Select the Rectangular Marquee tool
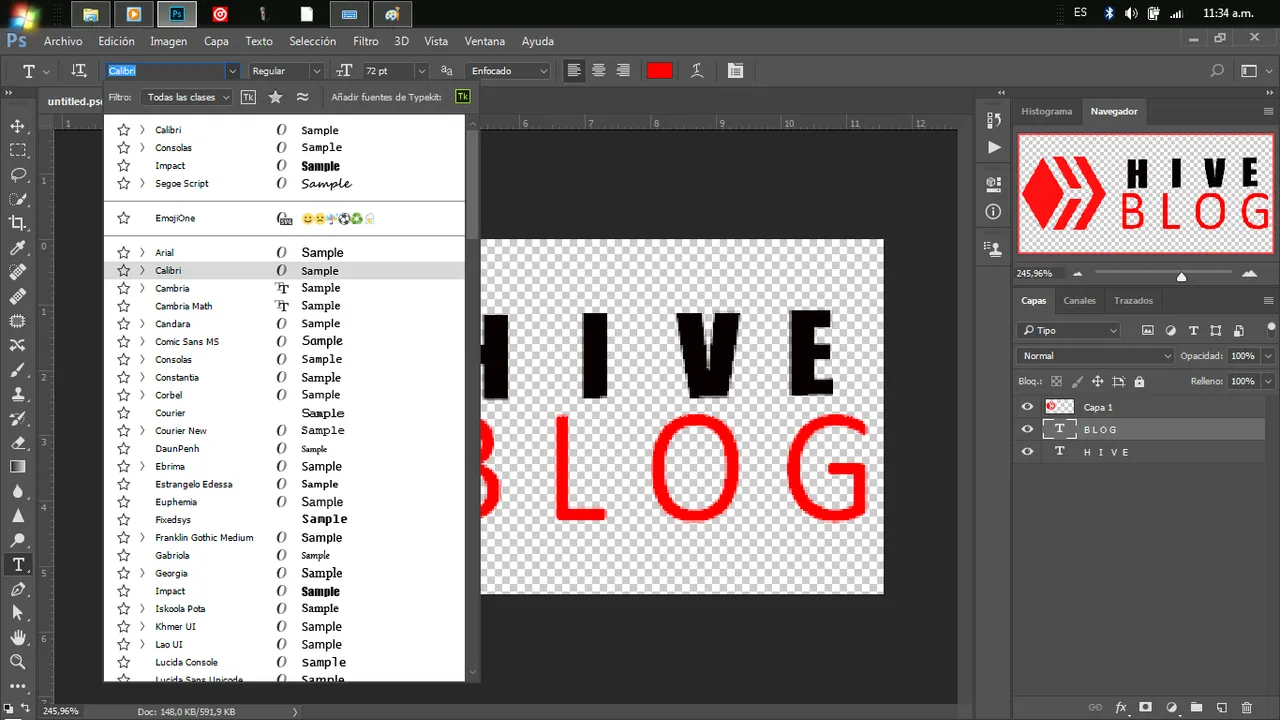This screenshot has width=1280, height=720. pyautogui.click(x=17, y=150)
